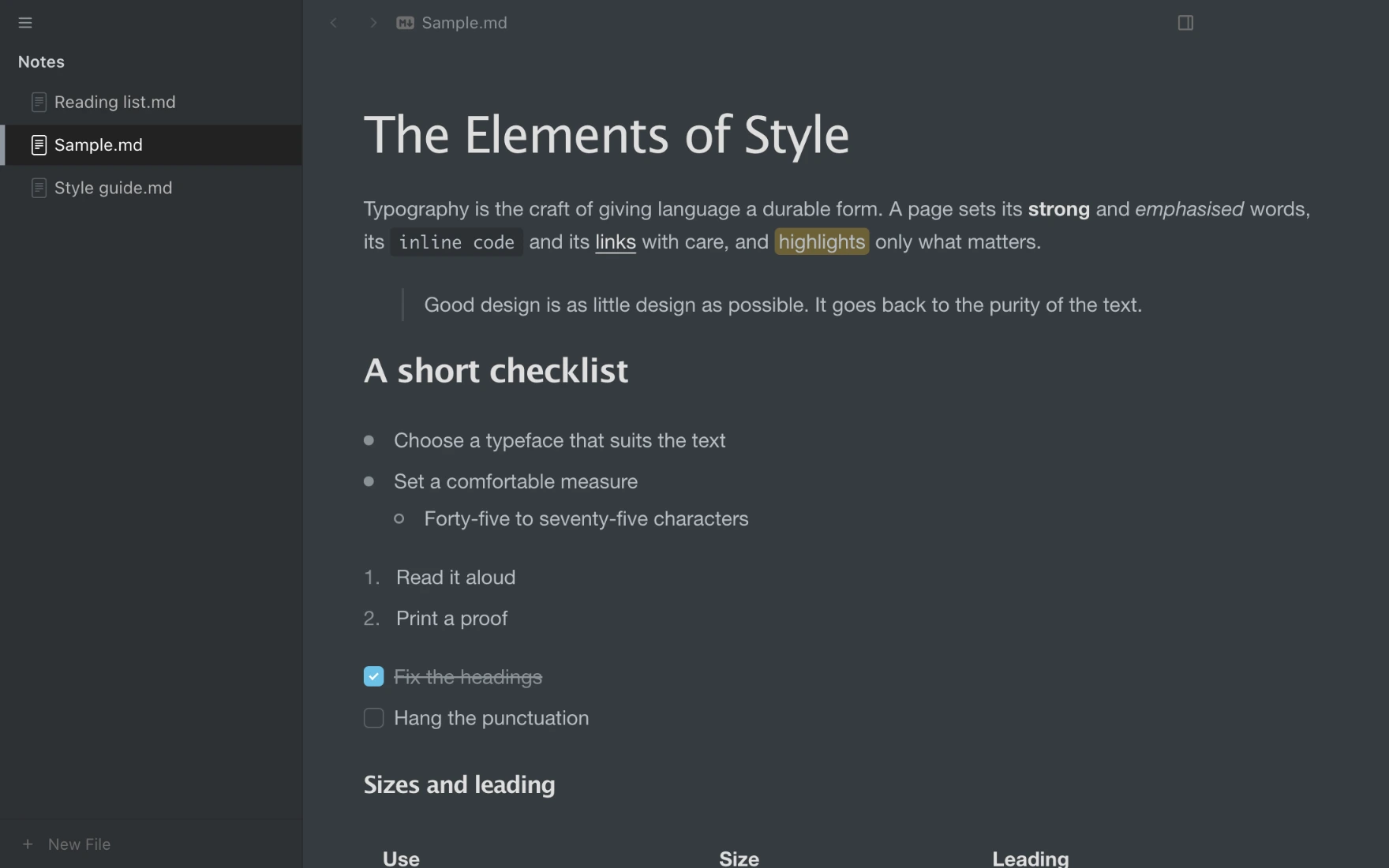Click the highlighted word highlights
The image size is (1389, 868).
[x=822, y=241]
